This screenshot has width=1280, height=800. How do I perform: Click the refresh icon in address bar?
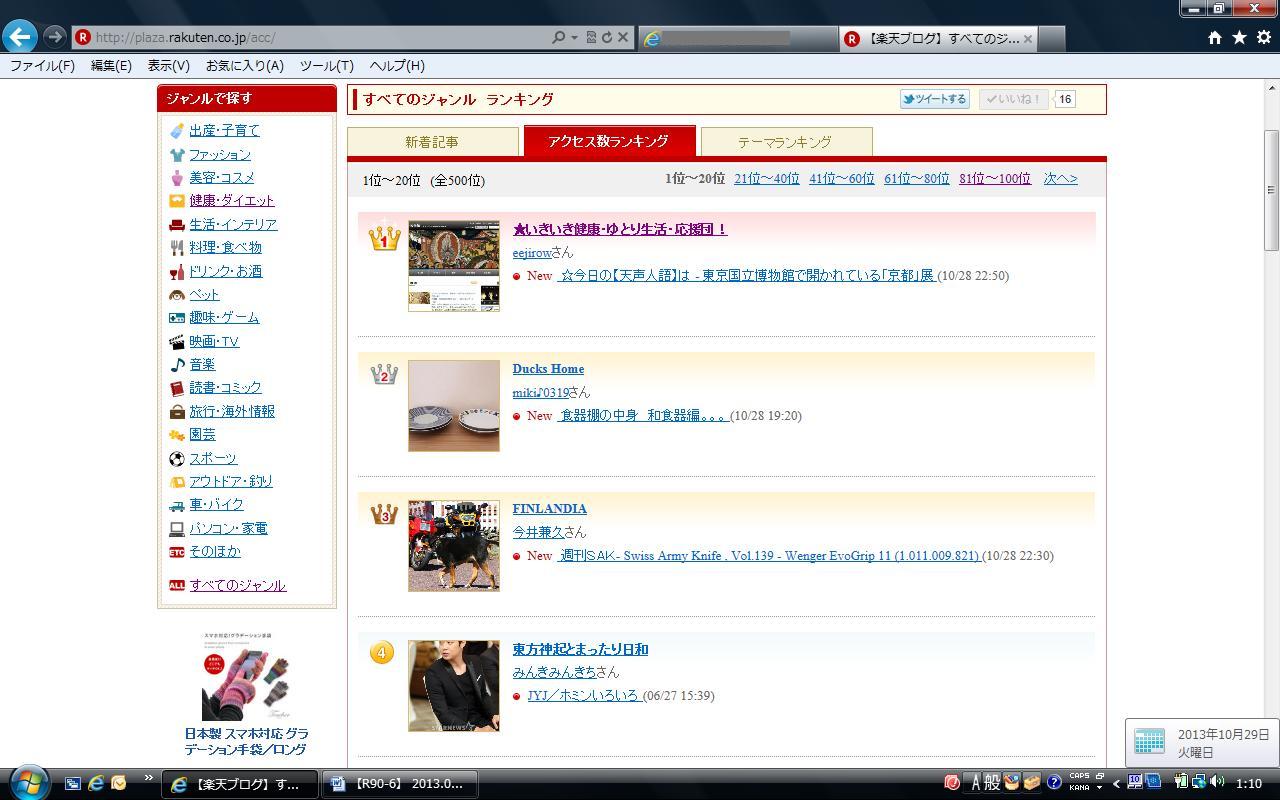click(606, 37)
